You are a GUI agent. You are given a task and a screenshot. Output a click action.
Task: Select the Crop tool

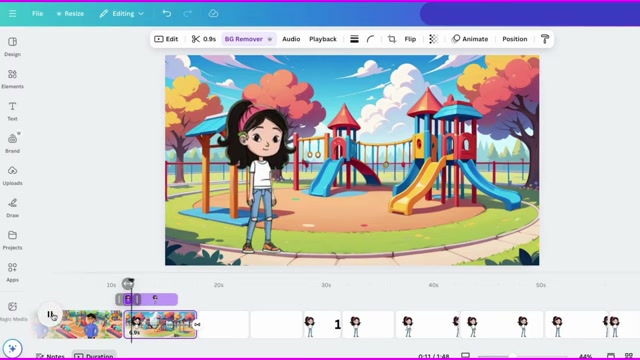[392, 39]
